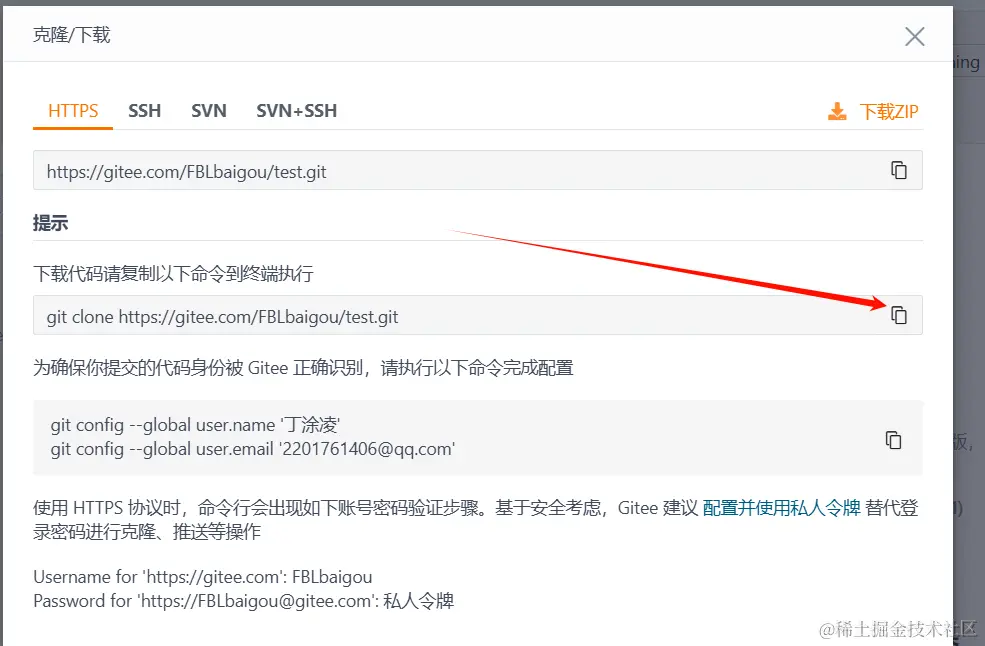Select the HTTPS tab
Image resolution: width=985 pixels, height=646 pixels.
(73, 111)
